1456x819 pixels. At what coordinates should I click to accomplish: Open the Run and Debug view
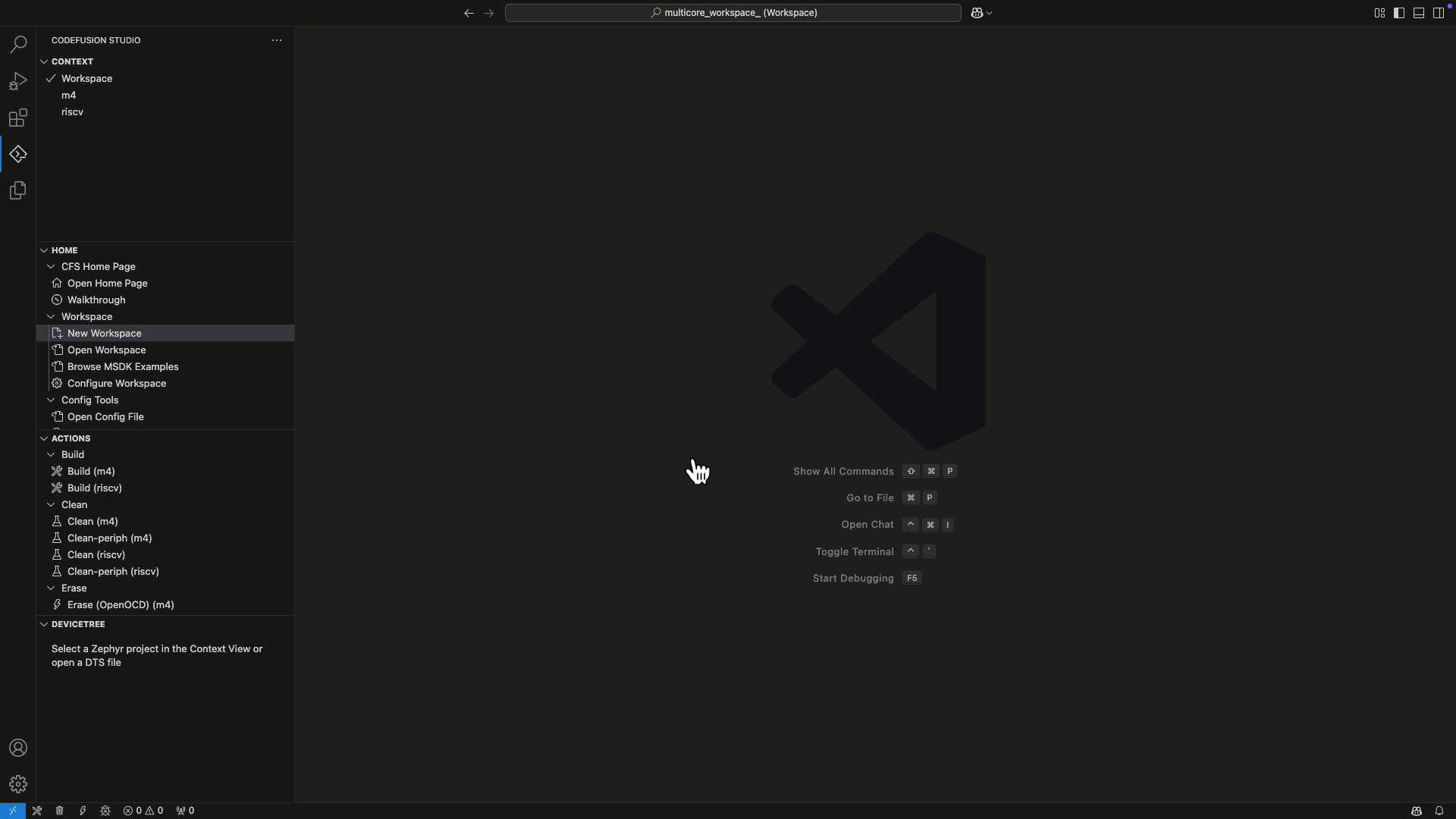[18, 81]
